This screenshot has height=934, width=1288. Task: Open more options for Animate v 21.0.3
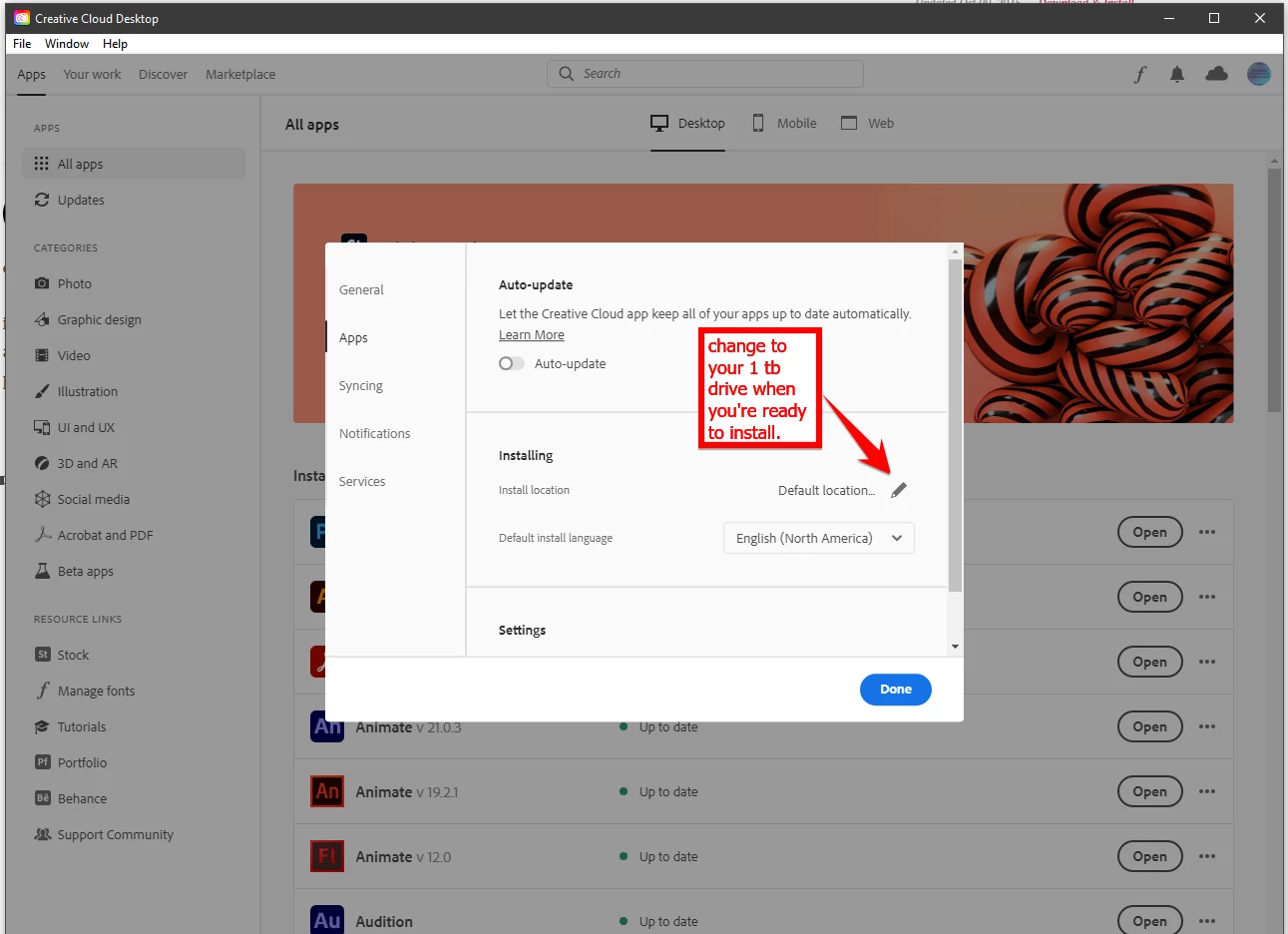1207,726
